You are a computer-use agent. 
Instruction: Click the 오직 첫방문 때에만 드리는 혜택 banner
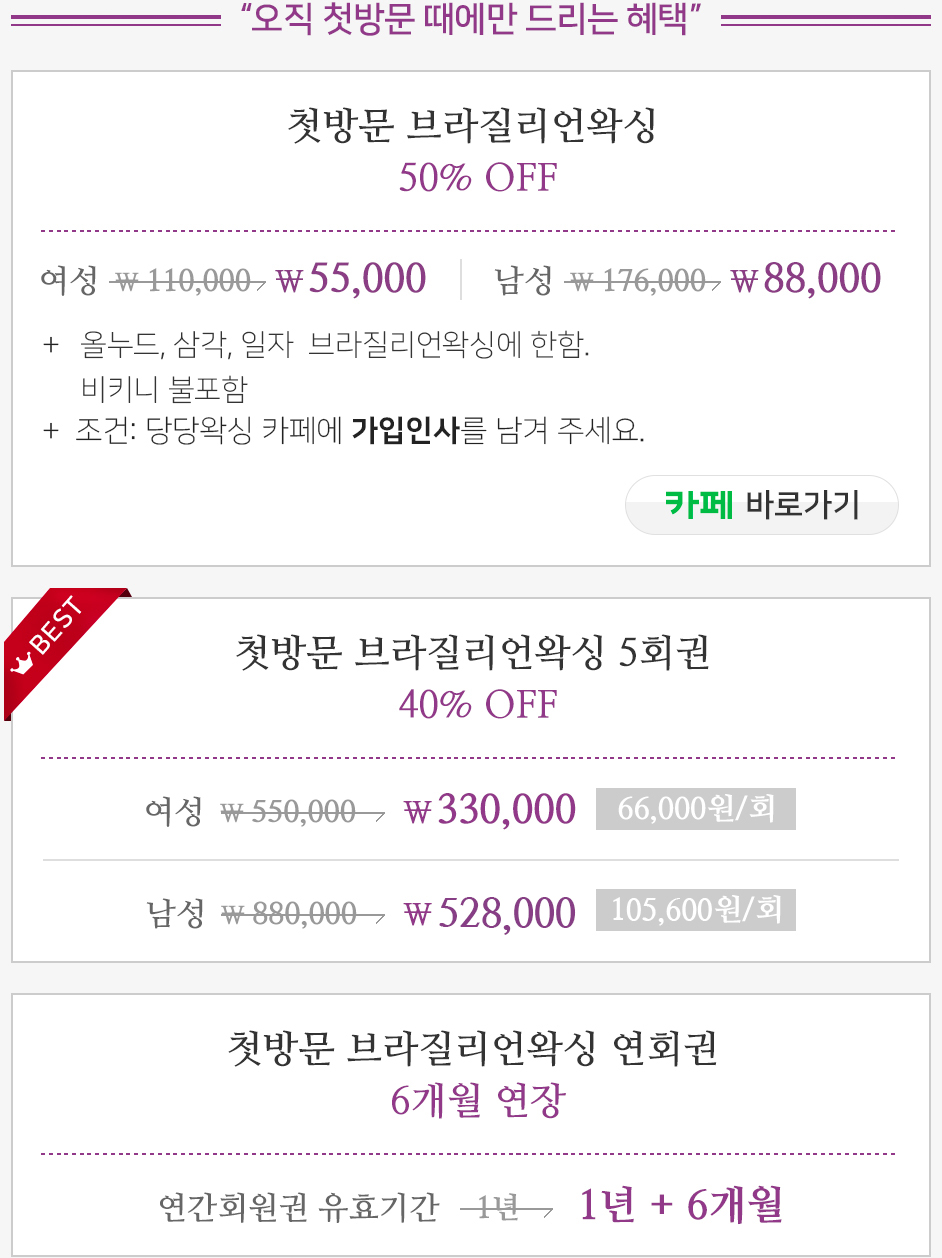(x=470, y=20)
